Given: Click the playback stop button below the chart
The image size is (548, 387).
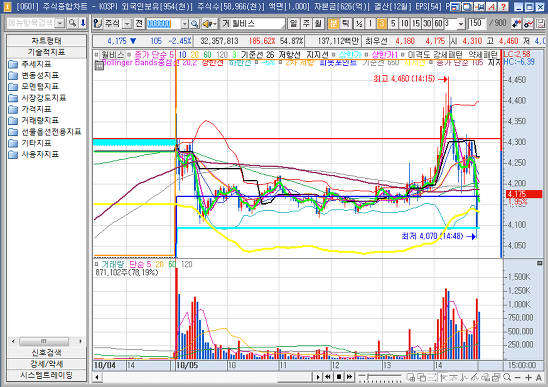Looking at the screenshot, I should [339, 377].
